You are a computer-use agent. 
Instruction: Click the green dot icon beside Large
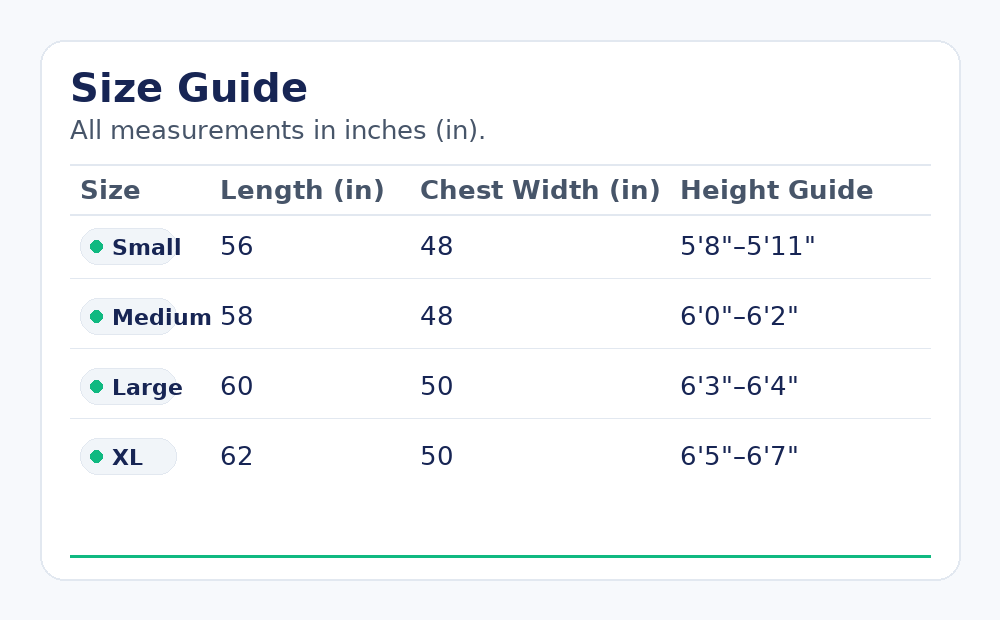[96, 387]
